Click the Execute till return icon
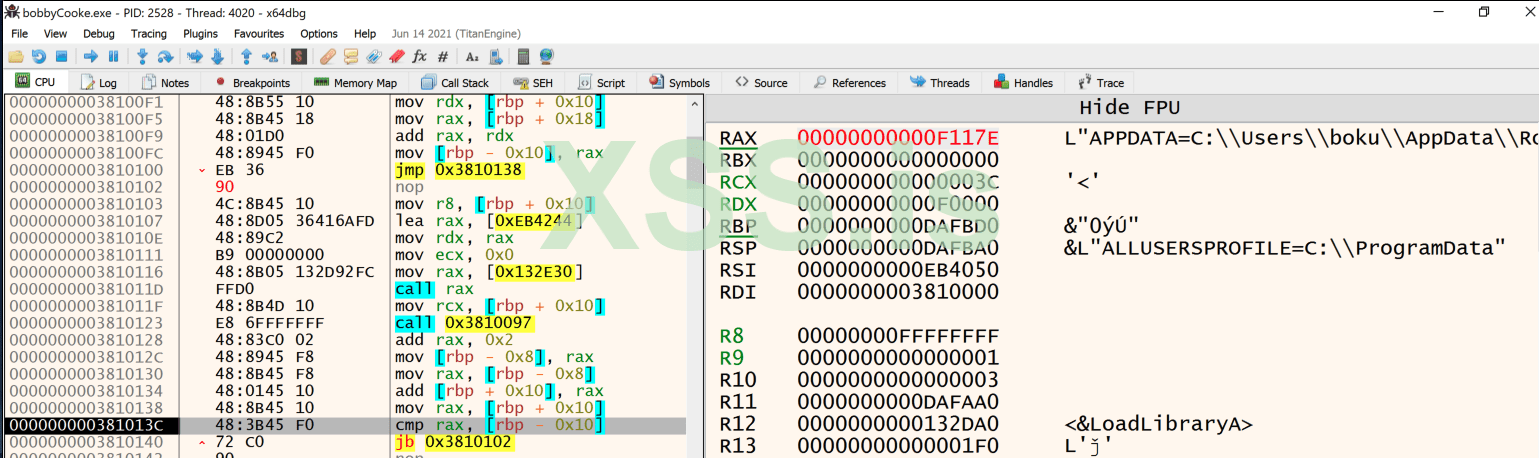The width and height of the screenshot is (1539, 458). (x=246, y=56)
